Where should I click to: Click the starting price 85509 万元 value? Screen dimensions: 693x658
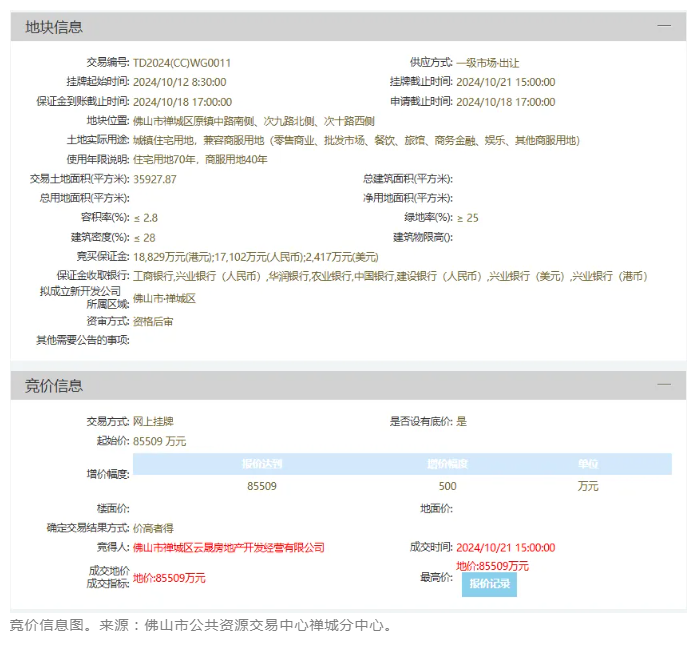pyautogui.click(x=160, y=441)
